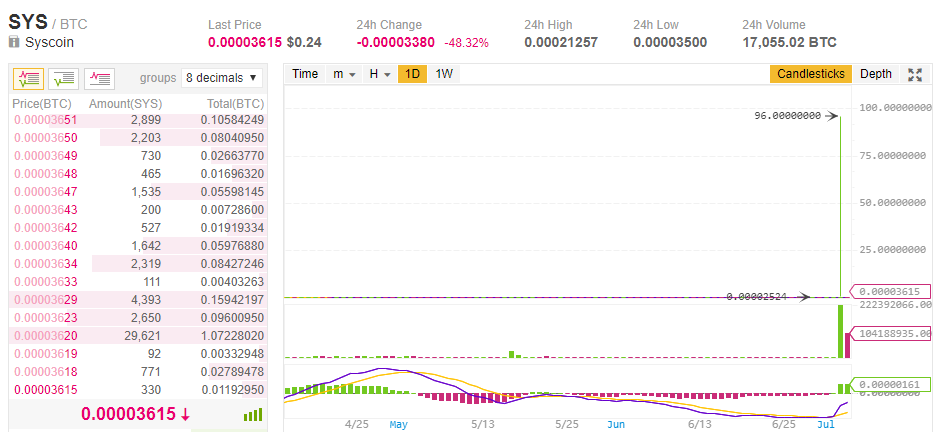The height and width of the screenshot is (432, 940).
Task: Switch chart to Time view
Action: tap(305, 74)
